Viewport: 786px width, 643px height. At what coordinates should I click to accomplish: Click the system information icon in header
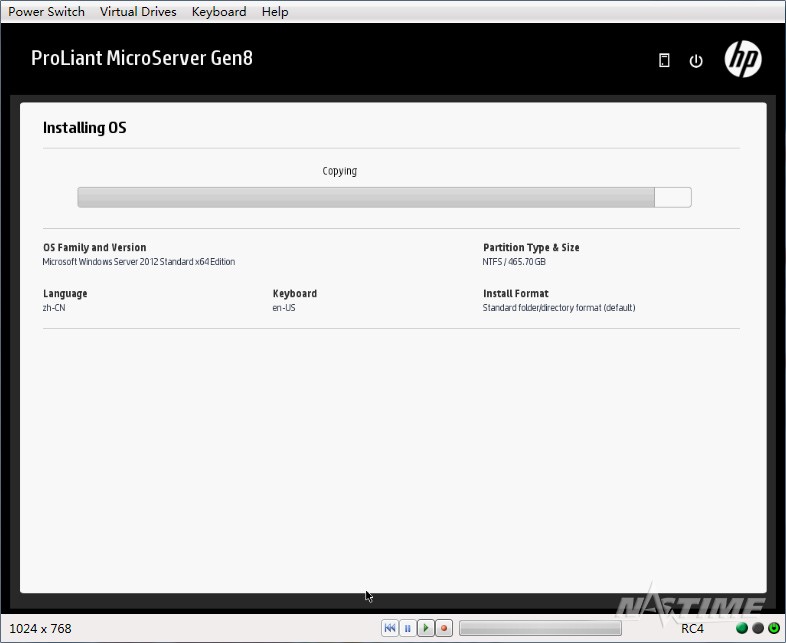[x=664, y=60]
